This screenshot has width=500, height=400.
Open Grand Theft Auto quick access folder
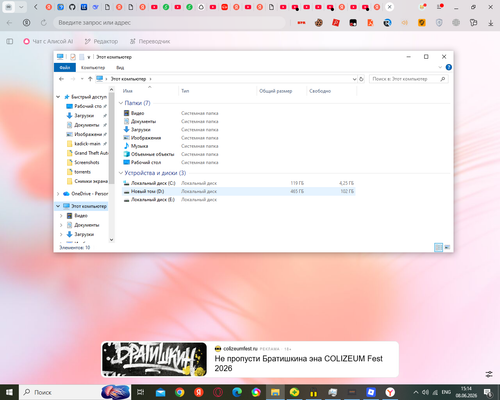88,153
